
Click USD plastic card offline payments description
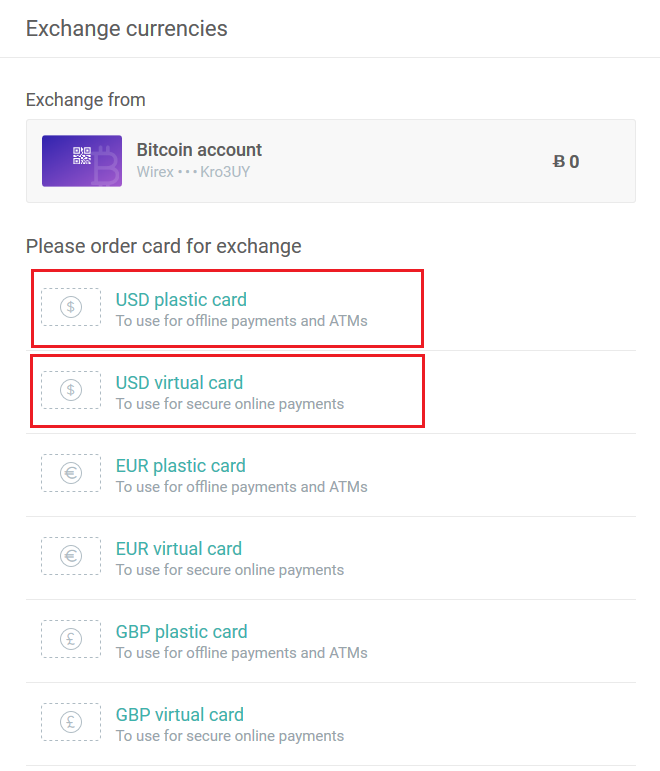tap(241, 321)
